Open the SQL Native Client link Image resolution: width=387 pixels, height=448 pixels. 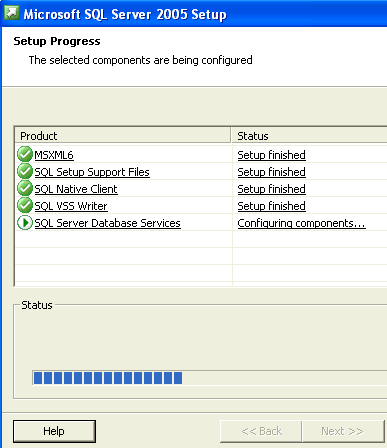76,189
